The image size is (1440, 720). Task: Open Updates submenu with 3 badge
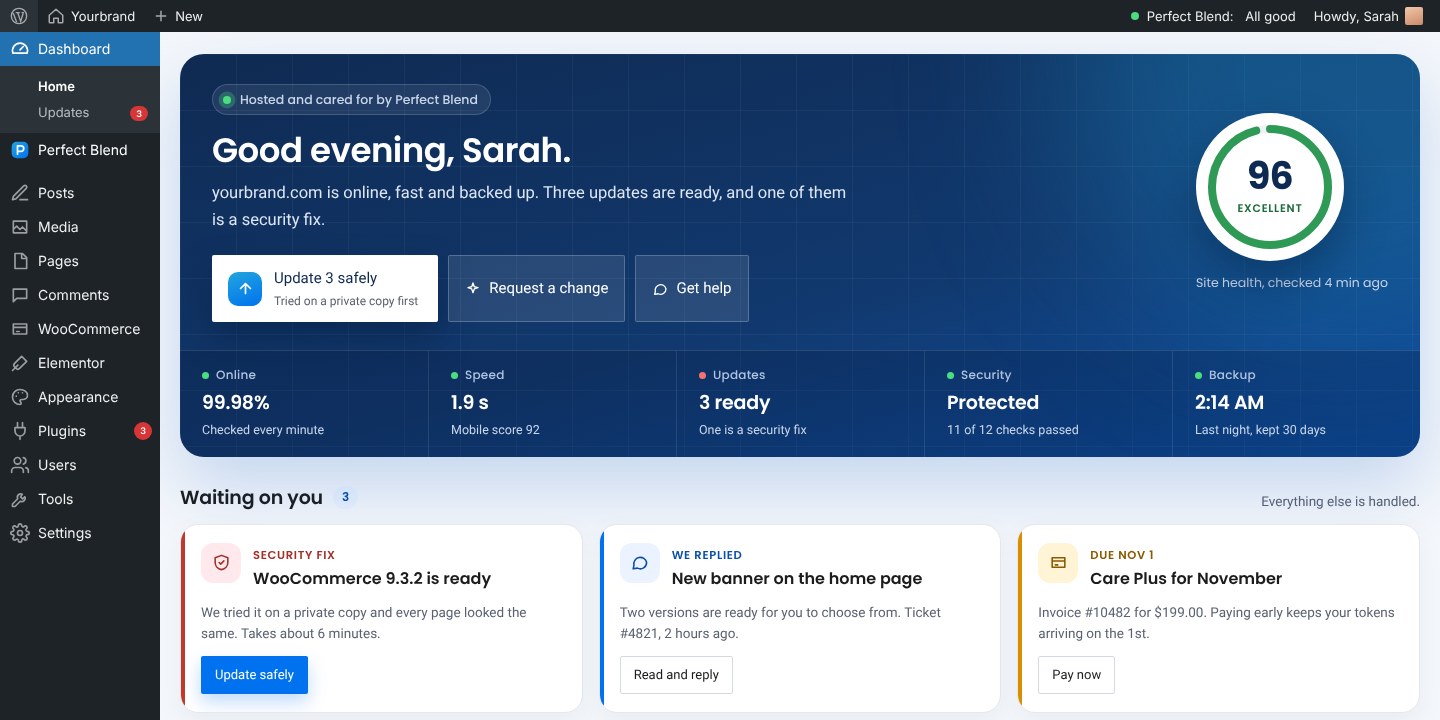click(x=80, y=113)
